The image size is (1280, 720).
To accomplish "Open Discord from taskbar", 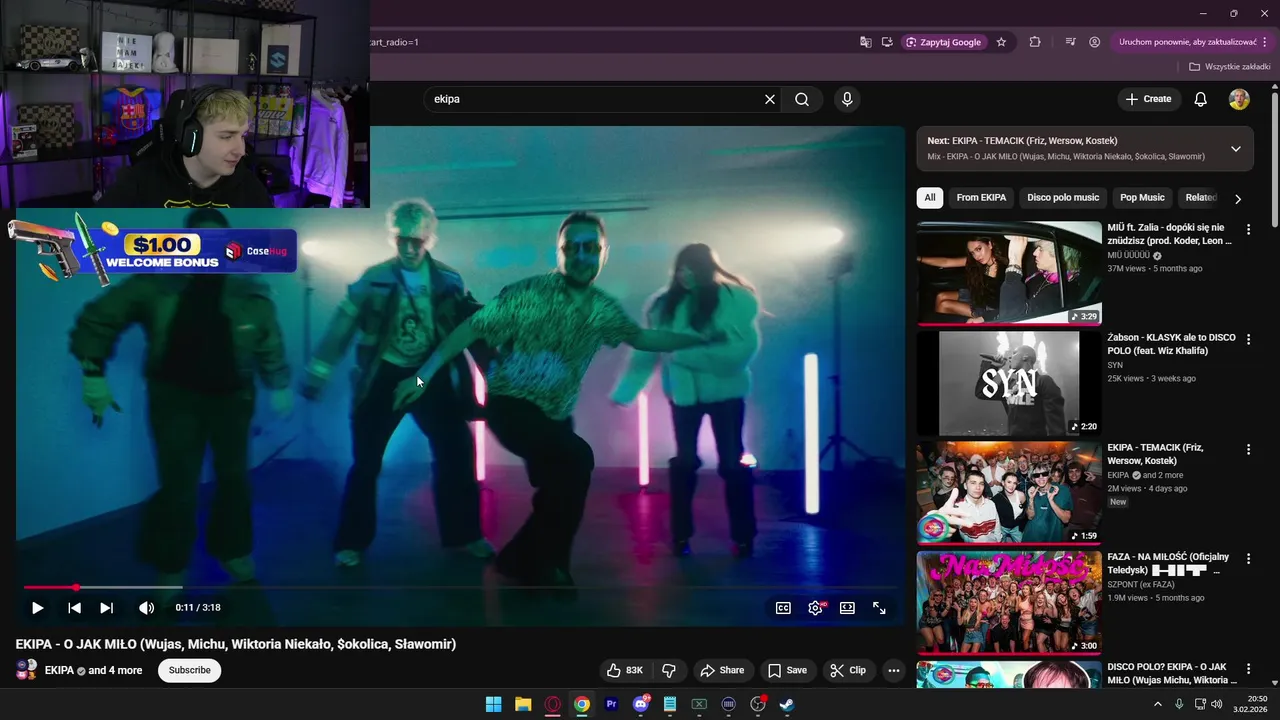I will tap(641, 704).
